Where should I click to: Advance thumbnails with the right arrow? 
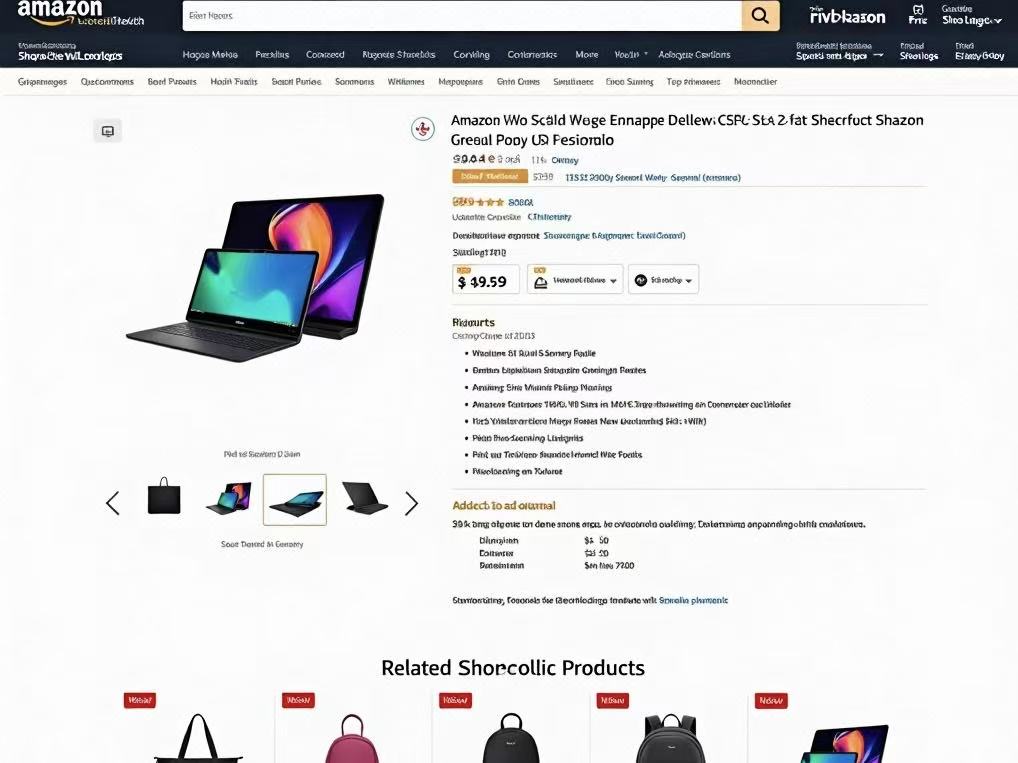412,503
